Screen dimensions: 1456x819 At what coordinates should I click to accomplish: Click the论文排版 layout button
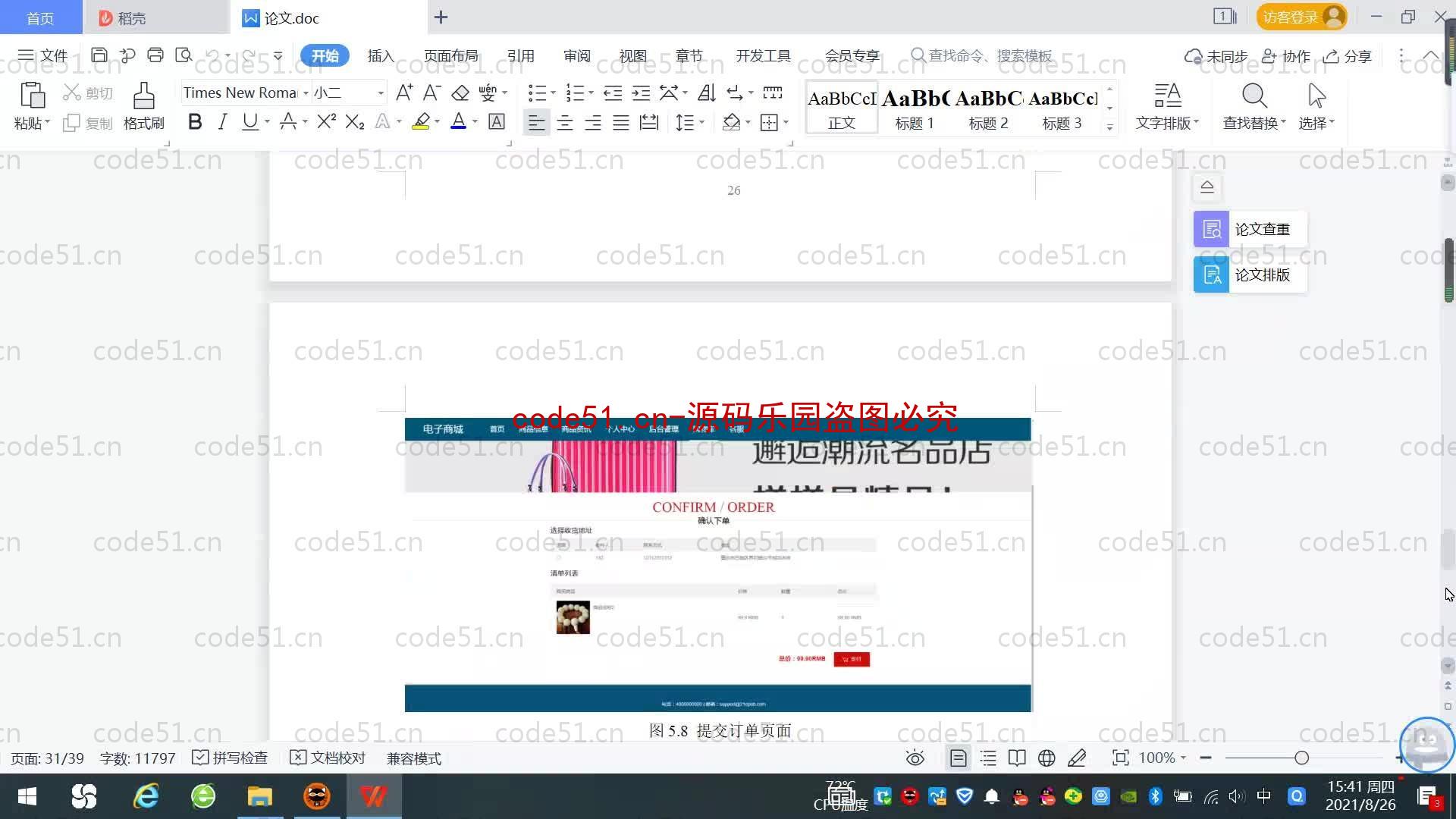(1250, 275)
